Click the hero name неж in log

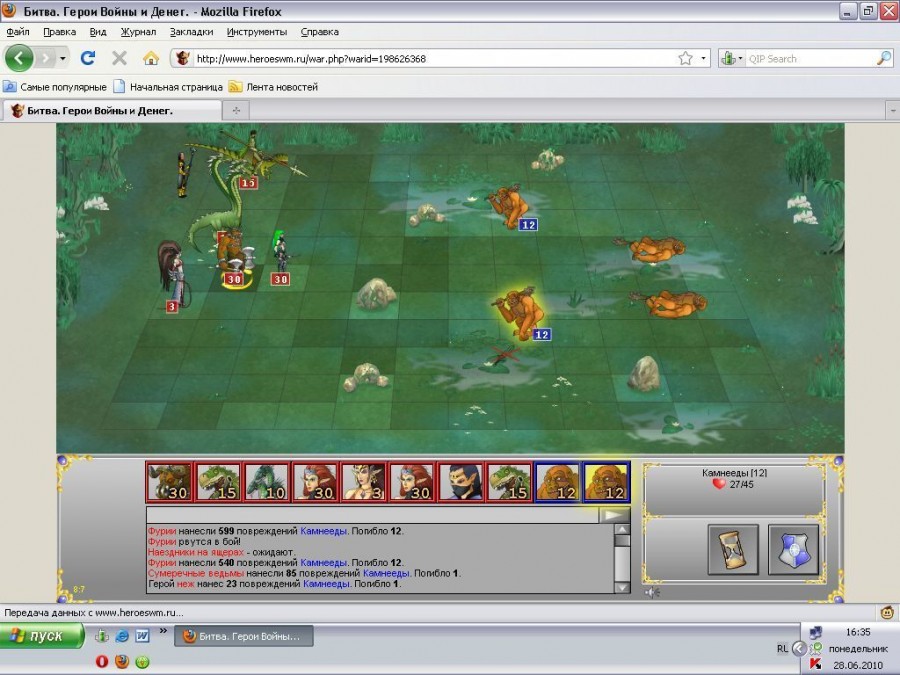point(185,584)
